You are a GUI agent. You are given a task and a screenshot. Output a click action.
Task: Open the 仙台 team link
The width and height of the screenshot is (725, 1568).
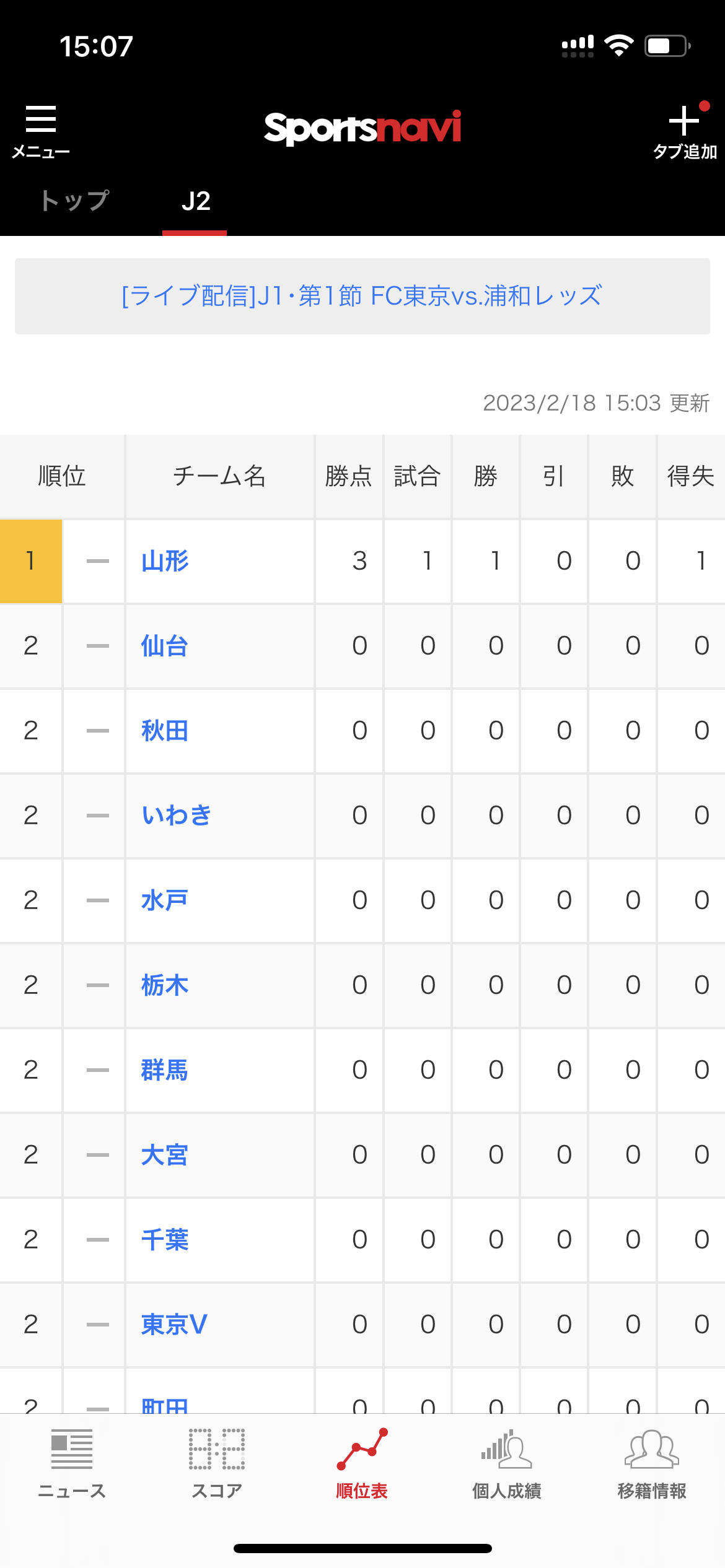(165, 646)
